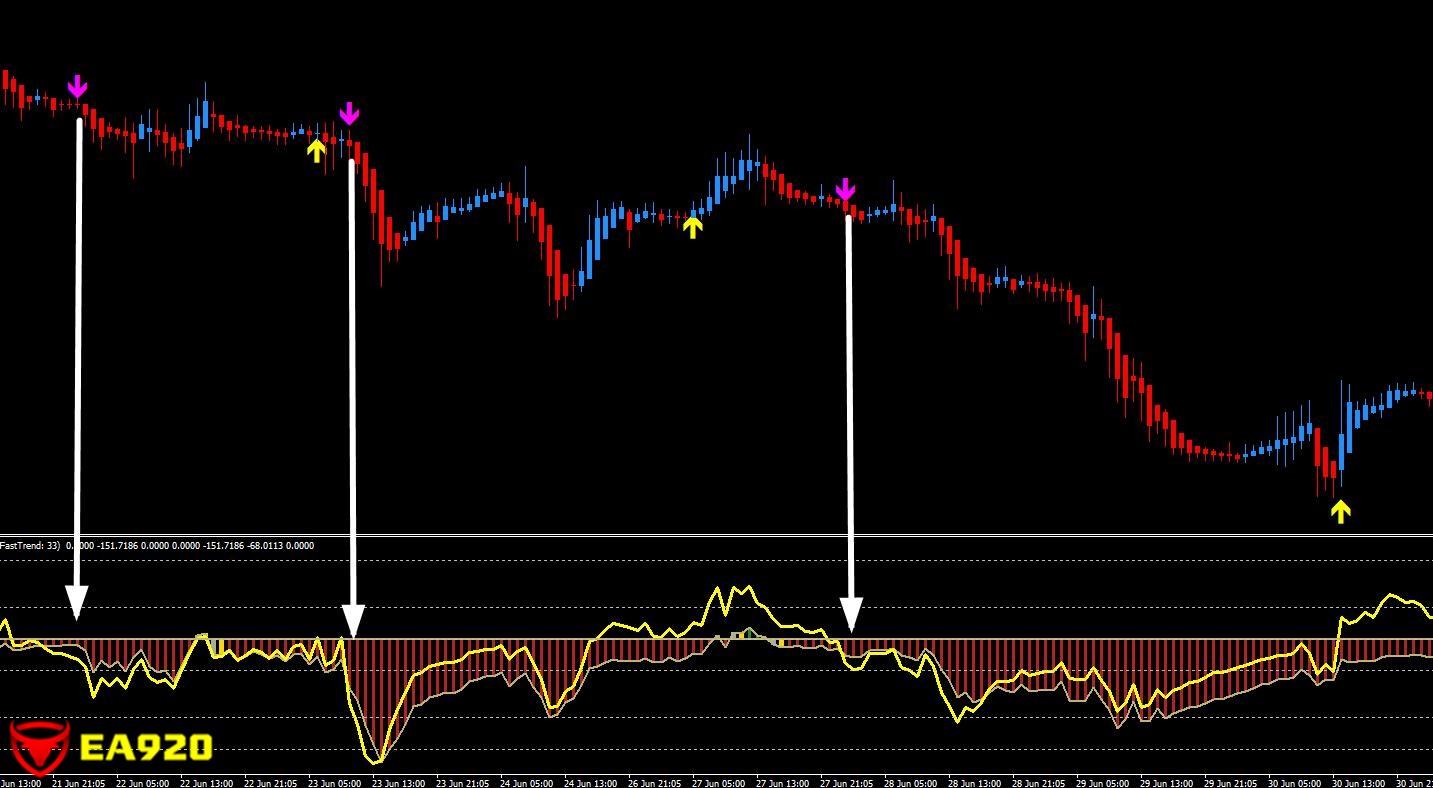This screenshot has width=1433, height=788.
Task: Select the magenta down arrow above the 23 Jun drop
Action: point(348,114)
